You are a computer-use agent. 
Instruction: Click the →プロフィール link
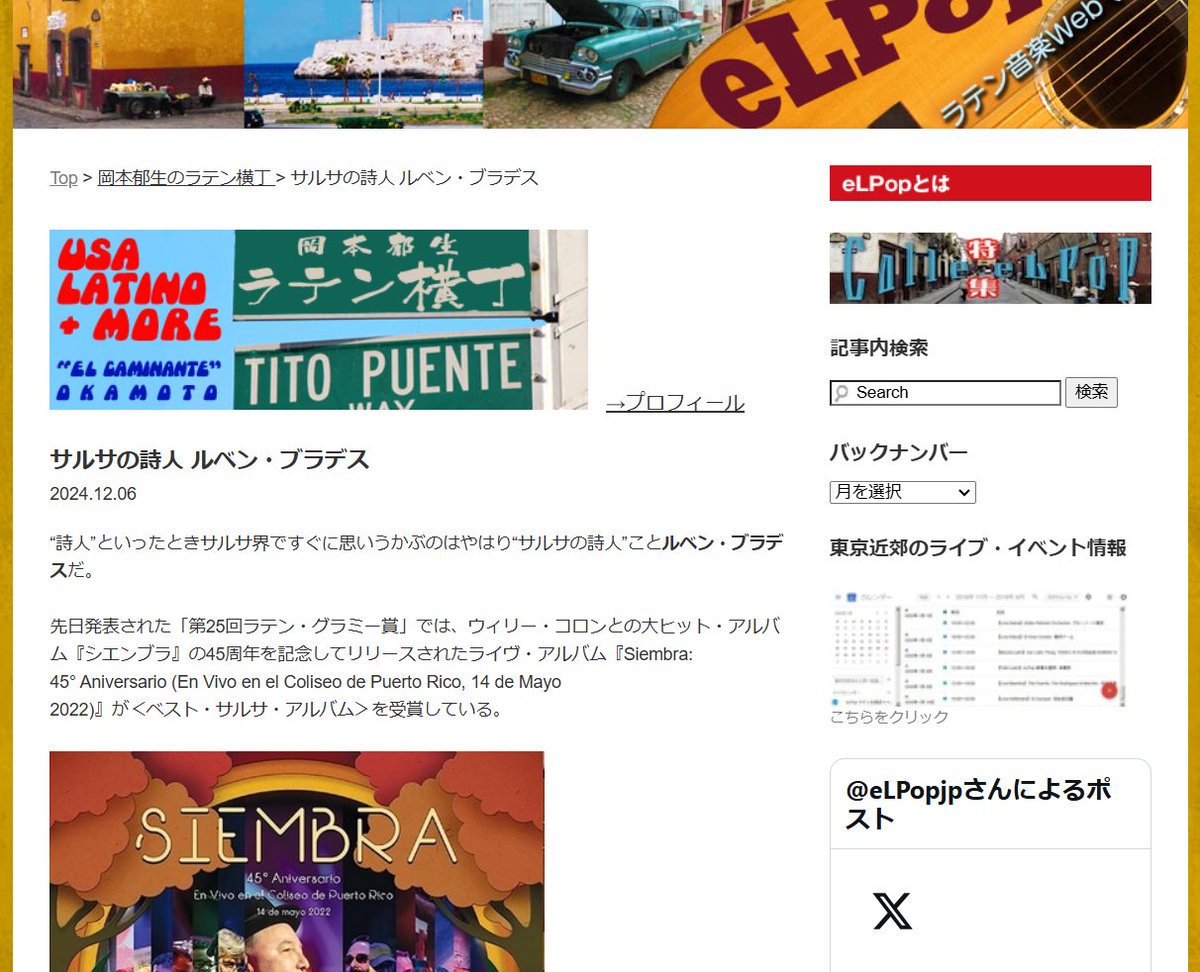pos(675,403)
